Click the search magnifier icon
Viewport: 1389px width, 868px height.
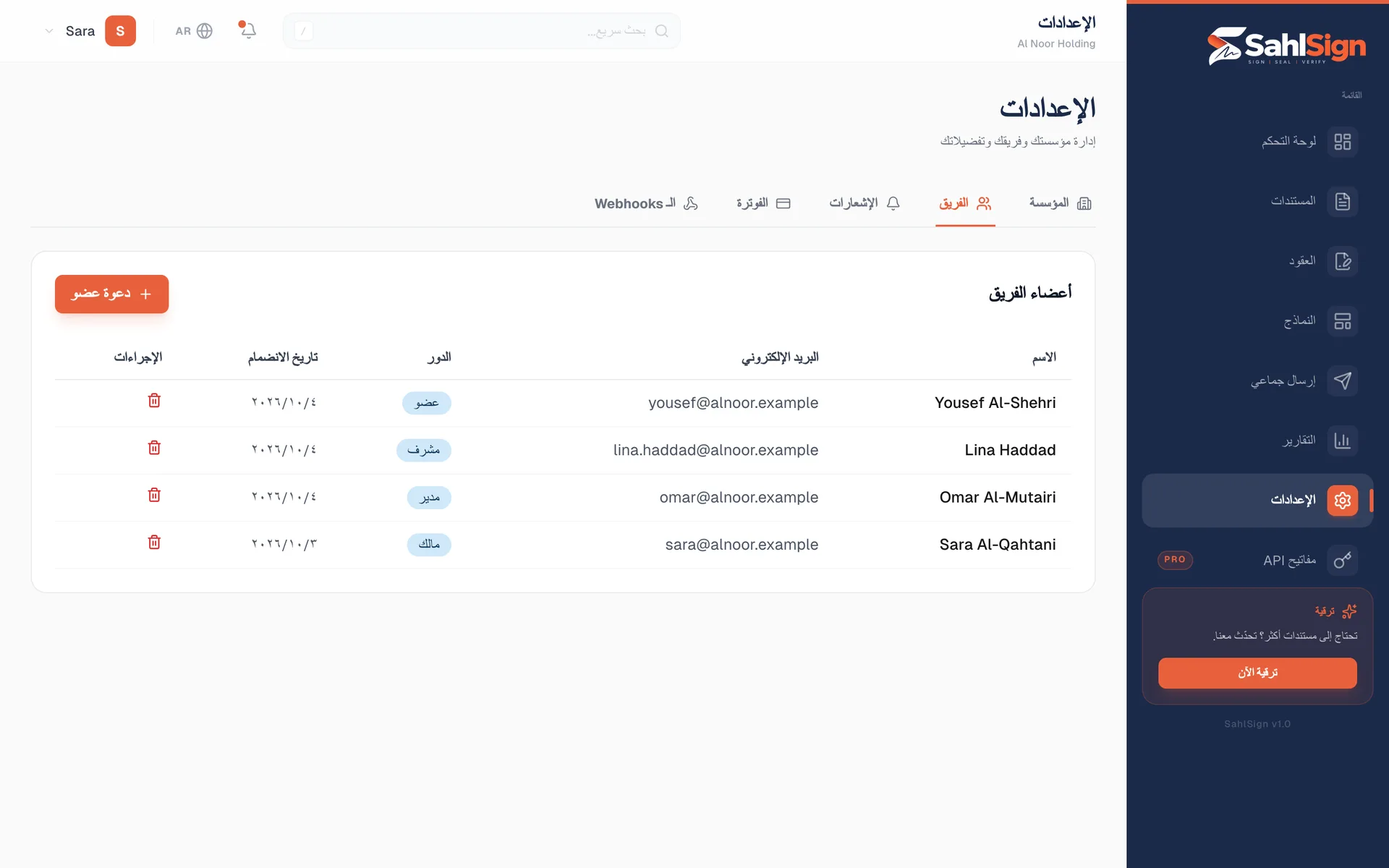(x=661, y=31)
